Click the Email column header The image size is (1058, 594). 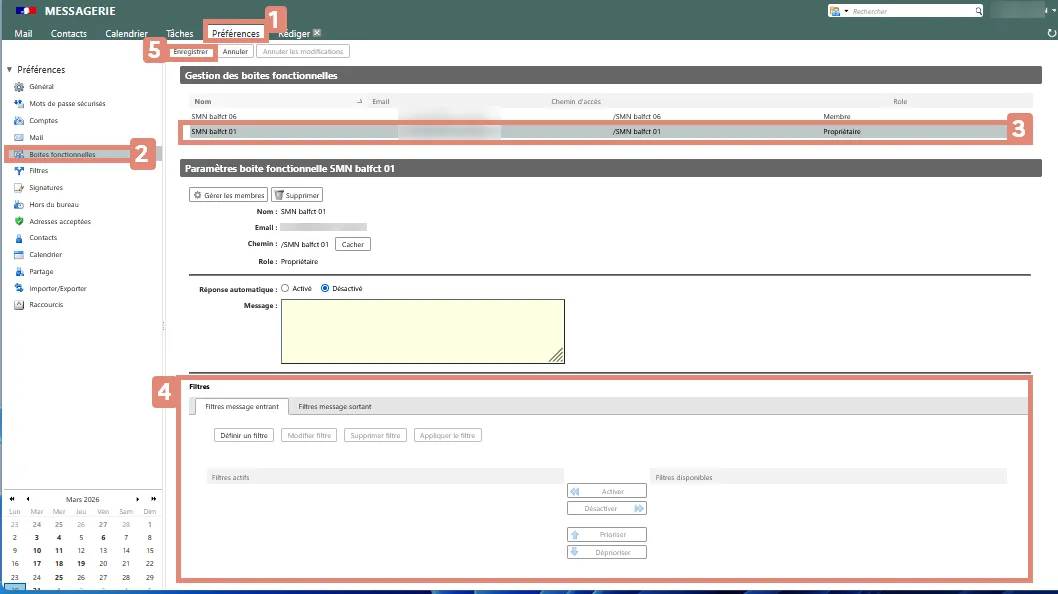pos(381,101)
